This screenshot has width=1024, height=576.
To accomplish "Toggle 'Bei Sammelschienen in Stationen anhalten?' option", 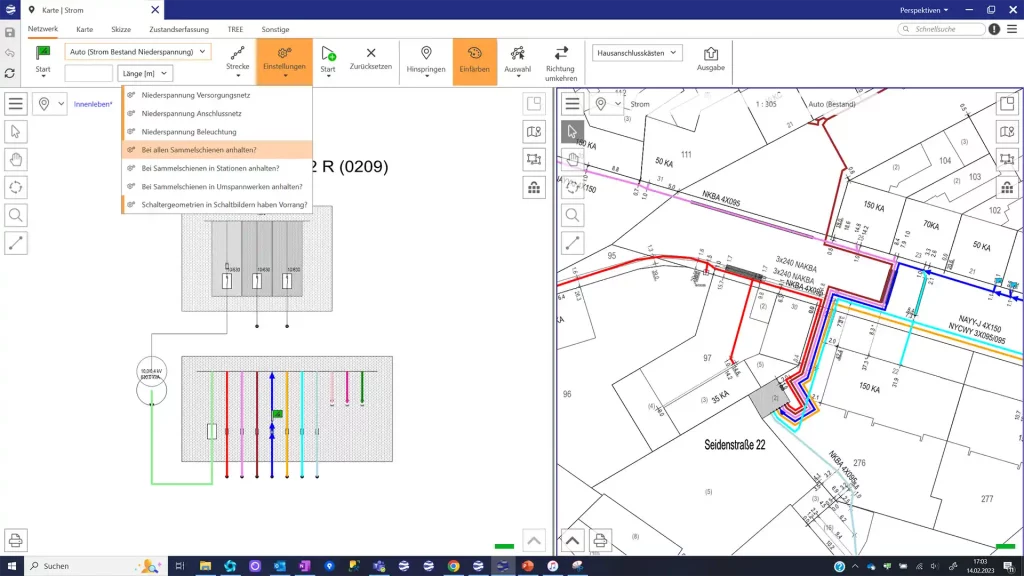I will [210, 168].
